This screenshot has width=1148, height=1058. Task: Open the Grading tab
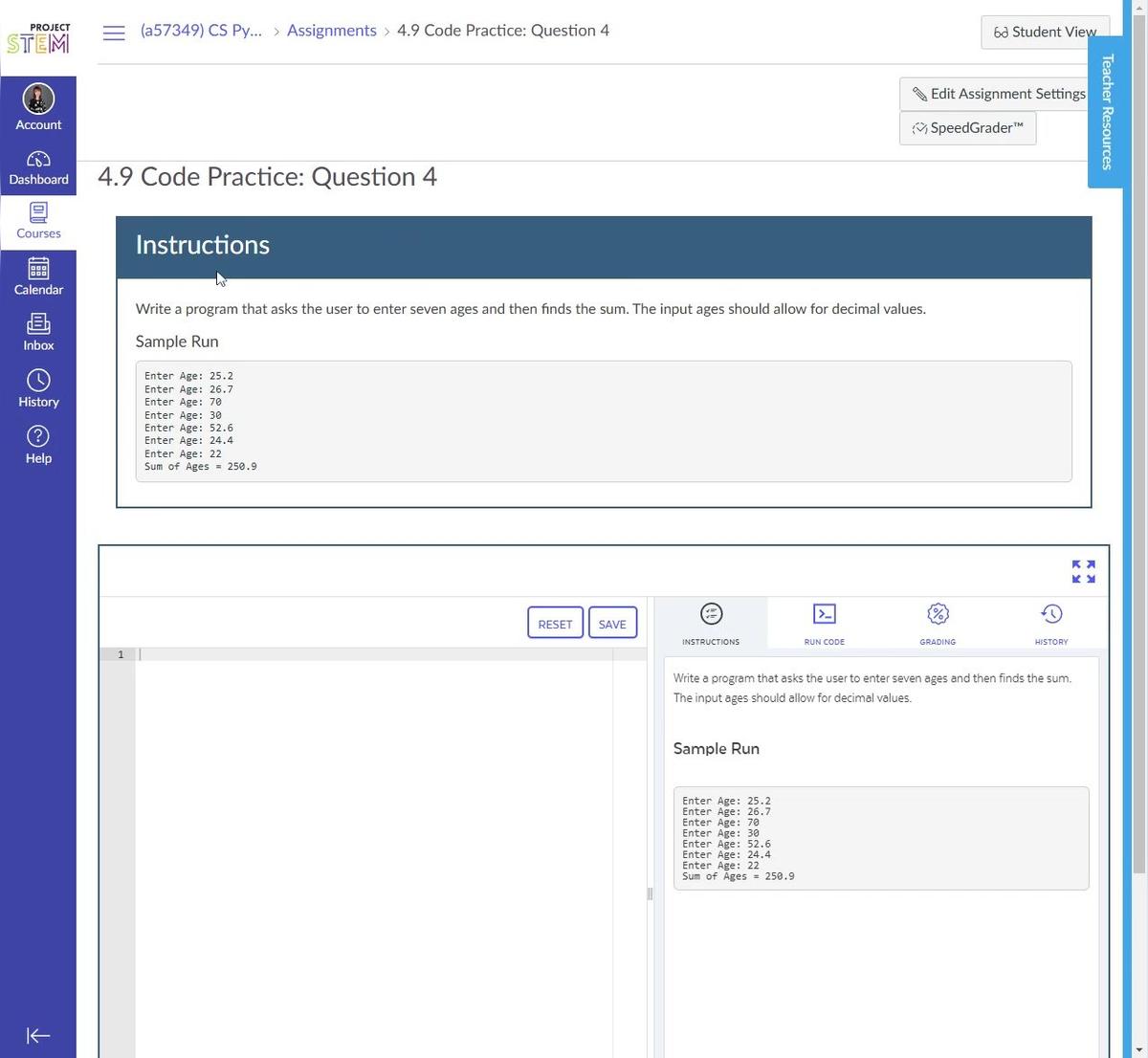(x=937, y=622)
